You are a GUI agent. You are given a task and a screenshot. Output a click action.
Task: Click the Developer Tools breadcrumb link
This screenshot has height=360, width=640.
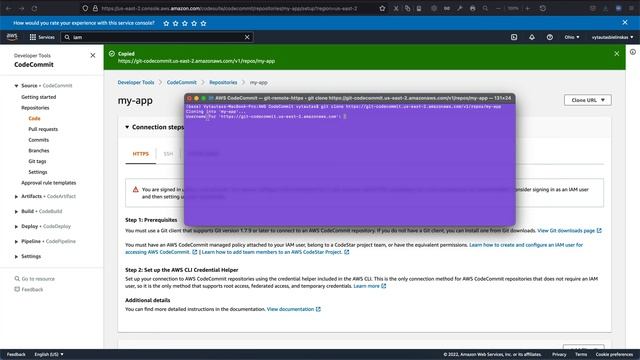click(x=136, y=82)
